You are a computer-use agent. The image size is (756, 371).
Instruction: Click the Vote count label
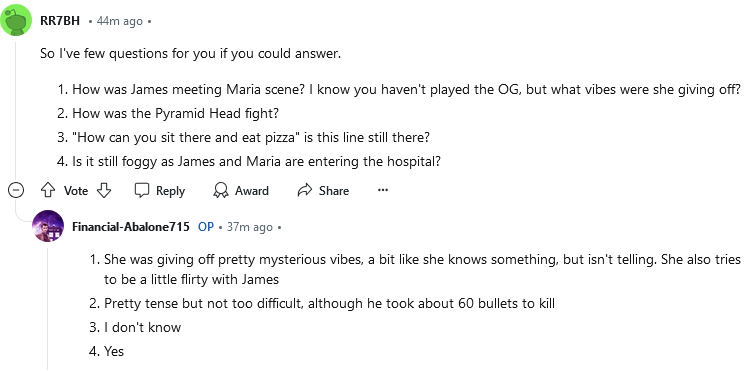pos(76,191)
